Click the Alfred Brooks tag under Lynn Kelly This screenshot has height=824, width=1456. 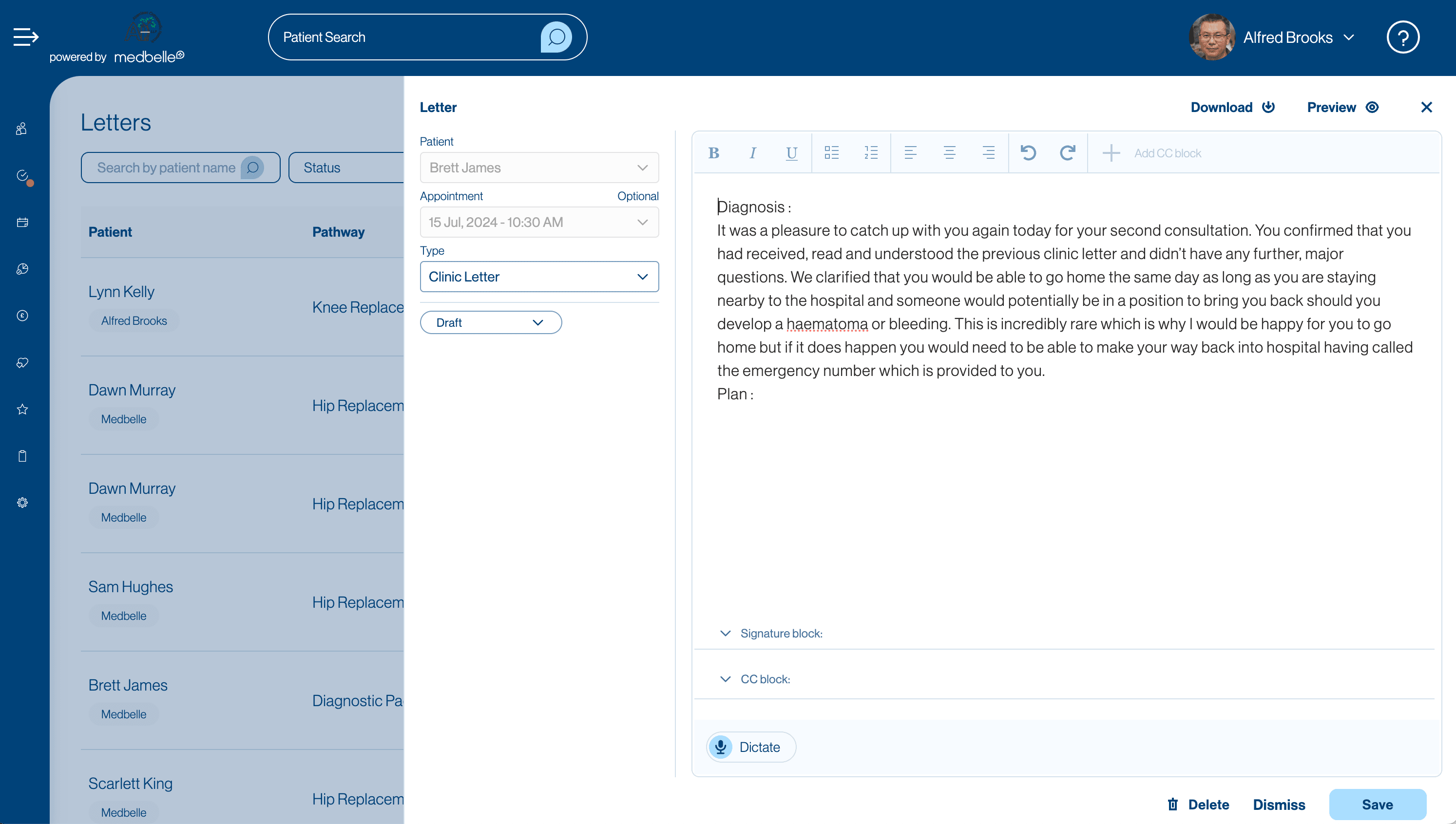(x=134, y=321)
